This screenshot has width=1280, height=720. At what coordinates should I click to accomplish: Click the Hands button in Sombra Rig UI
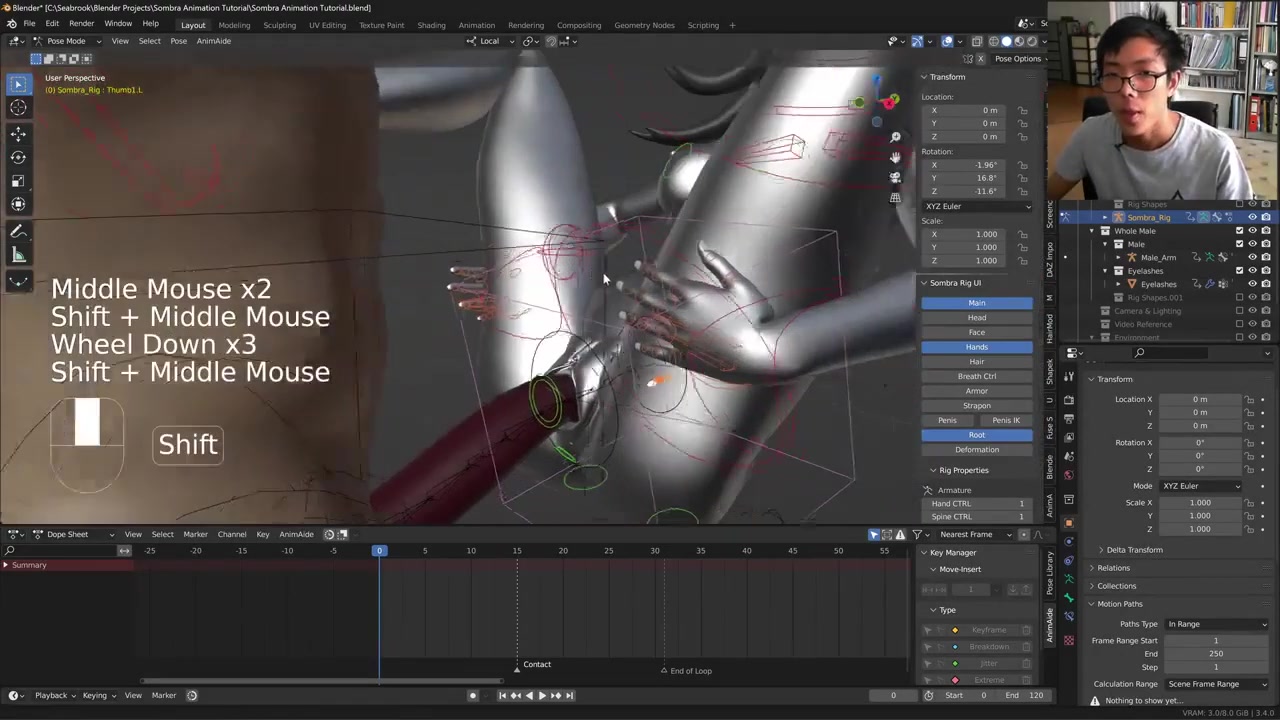[x=976, y=347]
